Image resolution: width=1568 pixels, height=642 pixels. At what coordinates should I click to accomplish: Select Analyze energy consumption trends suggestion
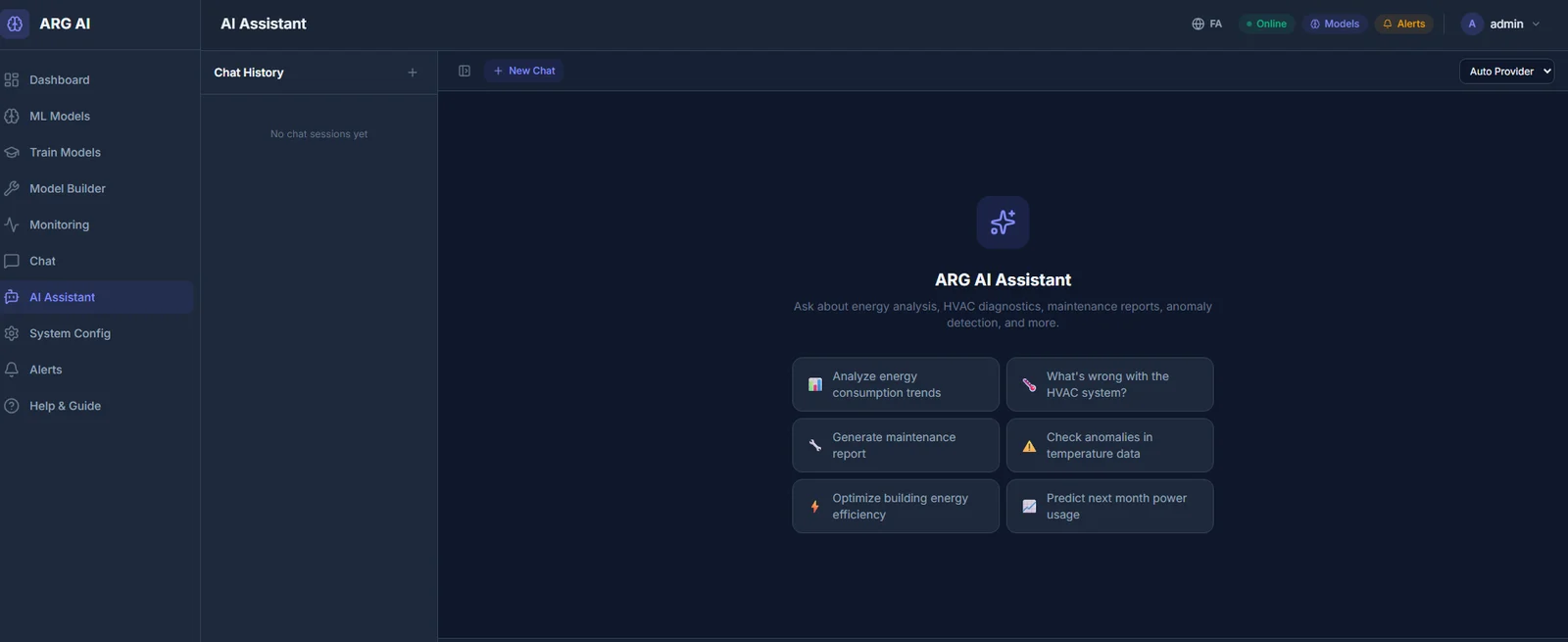pos(896,384)
